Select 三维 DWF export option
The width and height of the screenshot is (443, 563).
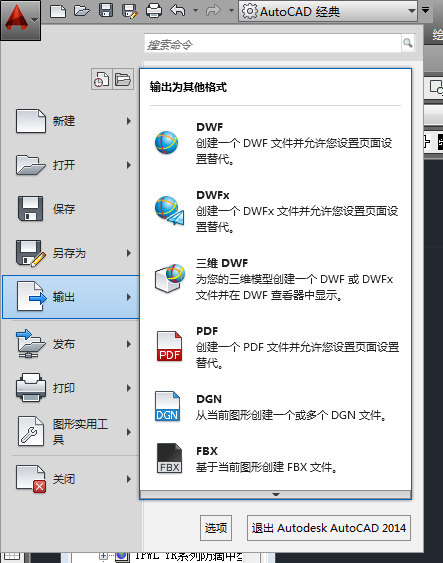(275, 279)
